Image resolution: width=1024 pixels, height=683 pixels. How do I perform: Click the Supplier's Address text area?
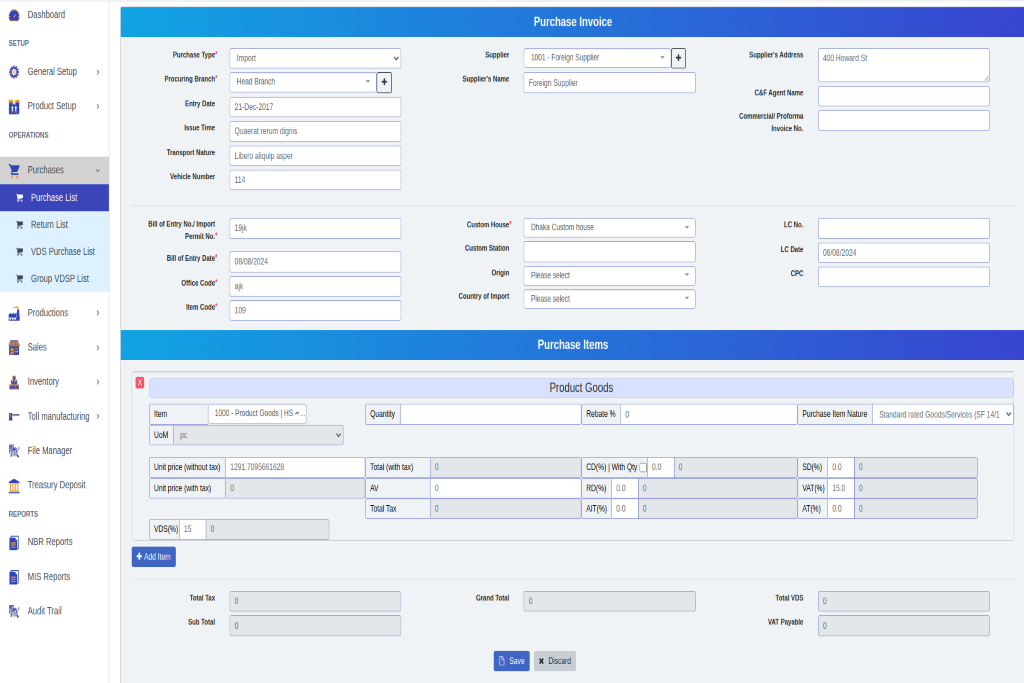click(x=903, y=65)
